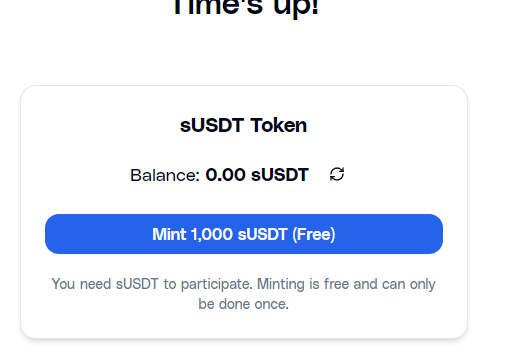The image size is (506, 364).
Task: Click the sUSDT Token card title
Action: tap(243, 125)
